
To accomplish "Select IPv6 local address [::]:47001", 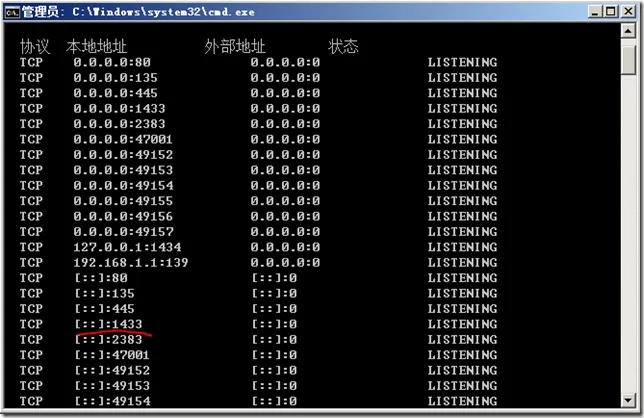I will tap(112, 355).
